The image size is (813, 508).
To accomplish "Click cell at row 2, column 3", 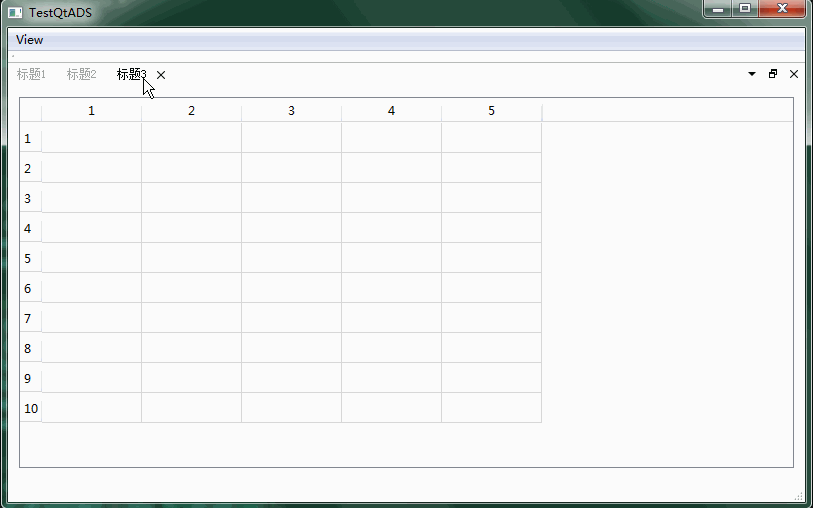I will [291, 167].
